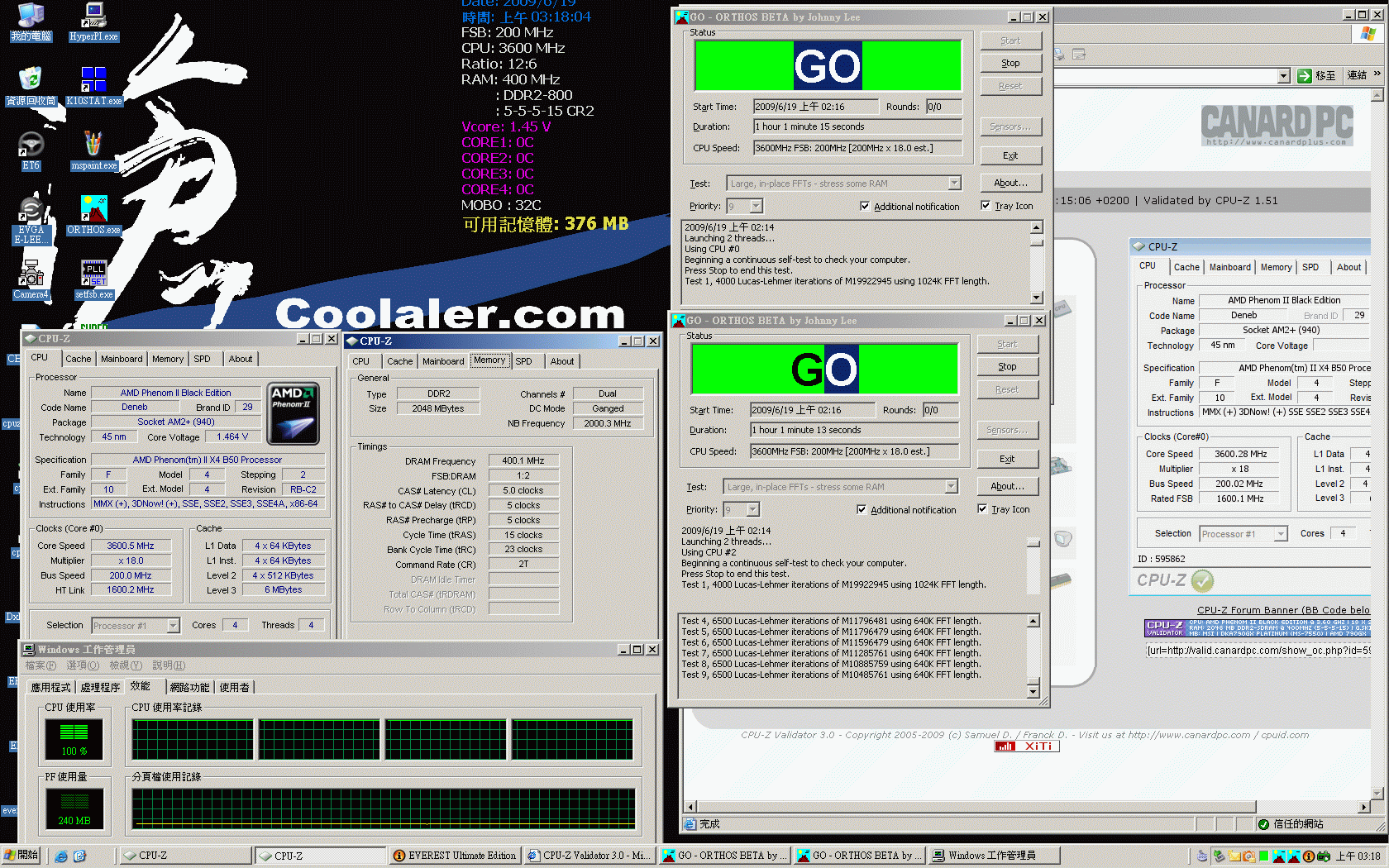The width and height of the screenshot is (1389, 868).
Task: Open the ORTHOS.exe desktop icon
Action: click(x=93, y=215)
